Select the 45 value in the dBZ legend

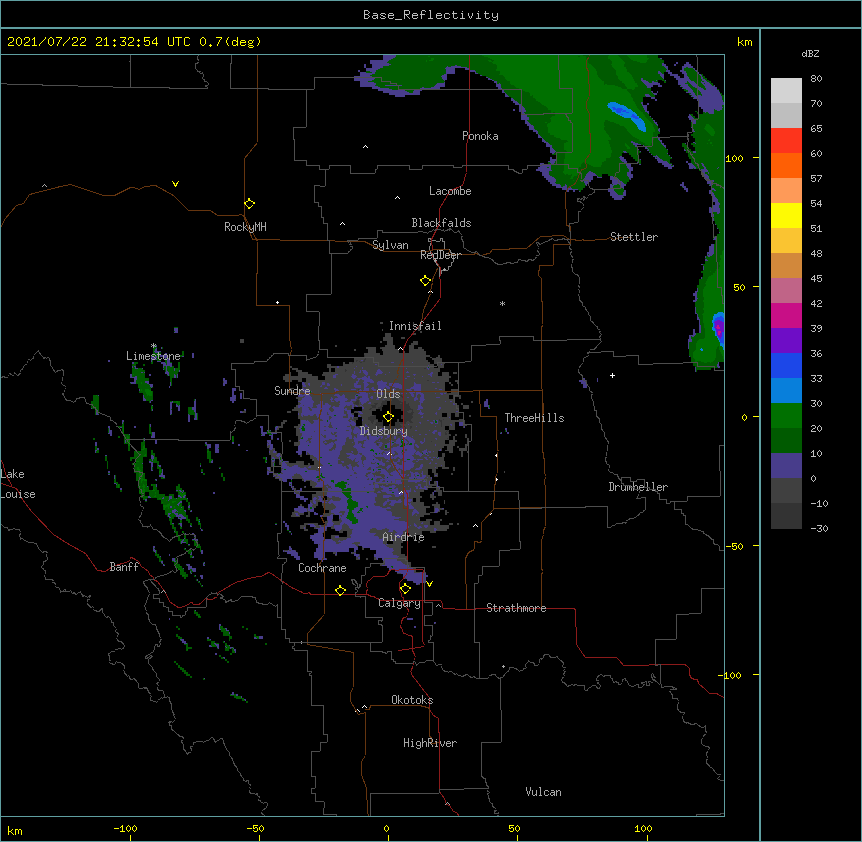(816, 279)
